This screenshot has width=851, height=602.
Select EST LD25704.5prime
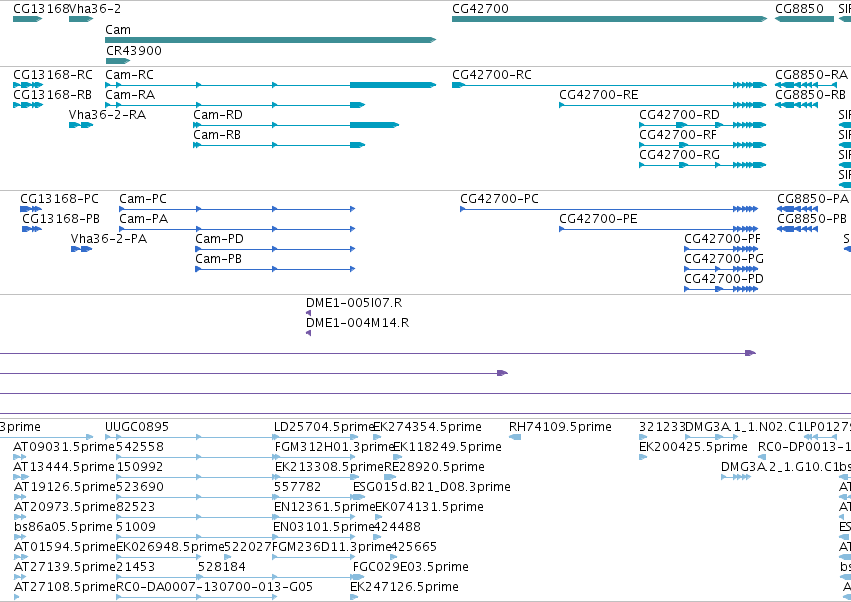(316, 437)
